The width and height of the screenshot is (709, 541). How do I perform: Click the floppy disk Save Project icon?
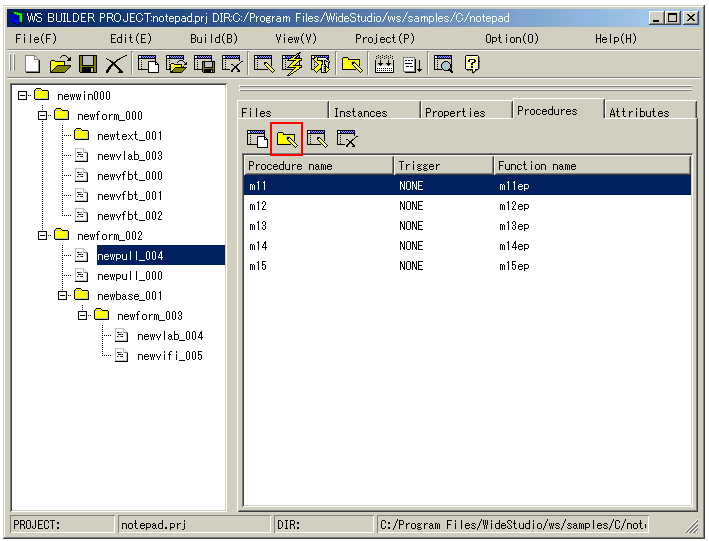[x=88, y=64]
